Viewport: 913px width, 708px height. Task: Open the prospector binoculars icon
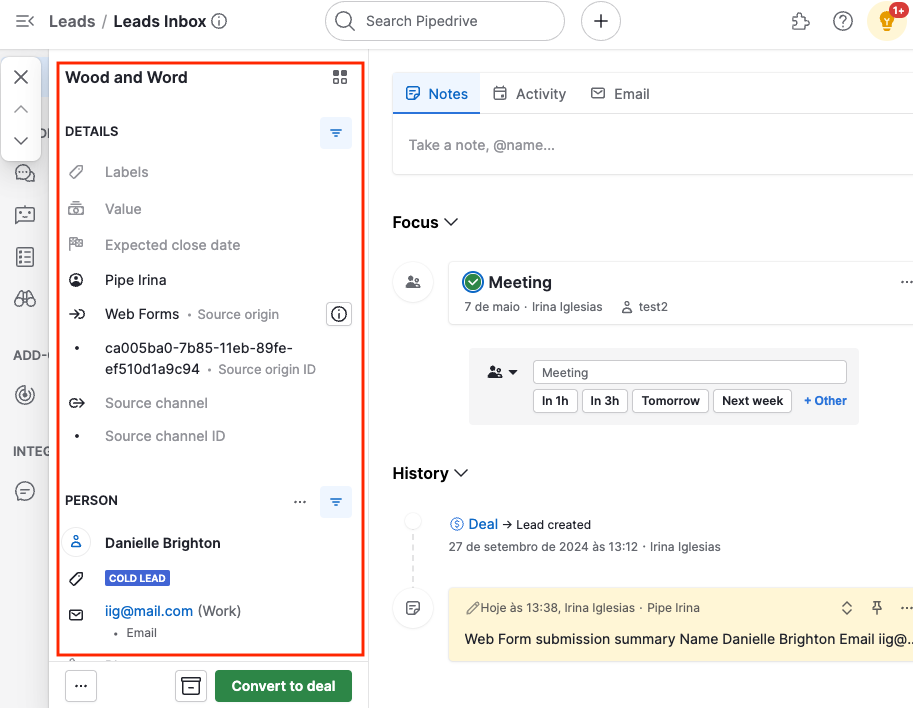coord(24,299)
